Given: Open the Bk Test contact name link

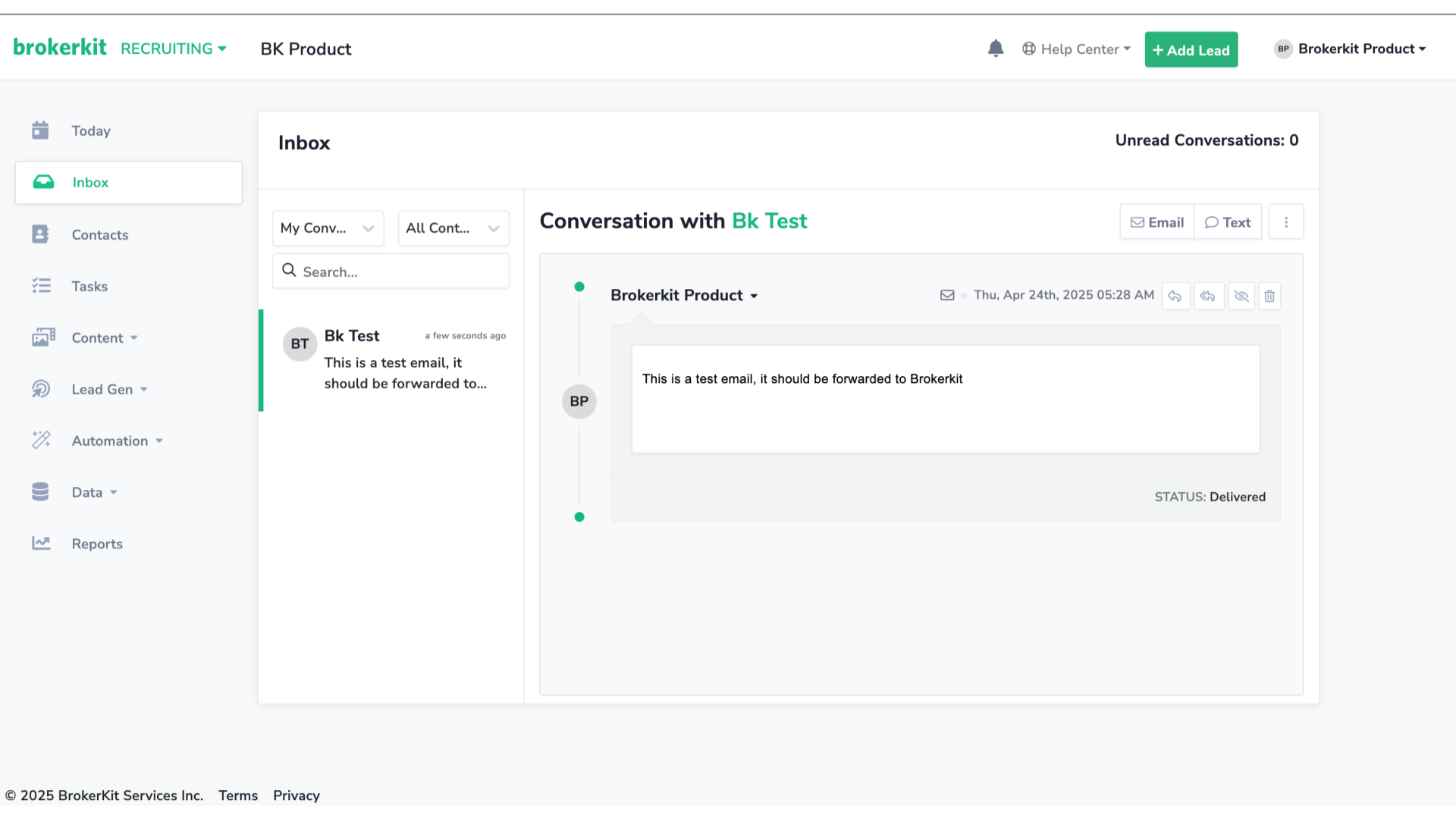Looking at the screenshot, I should 770,221.
